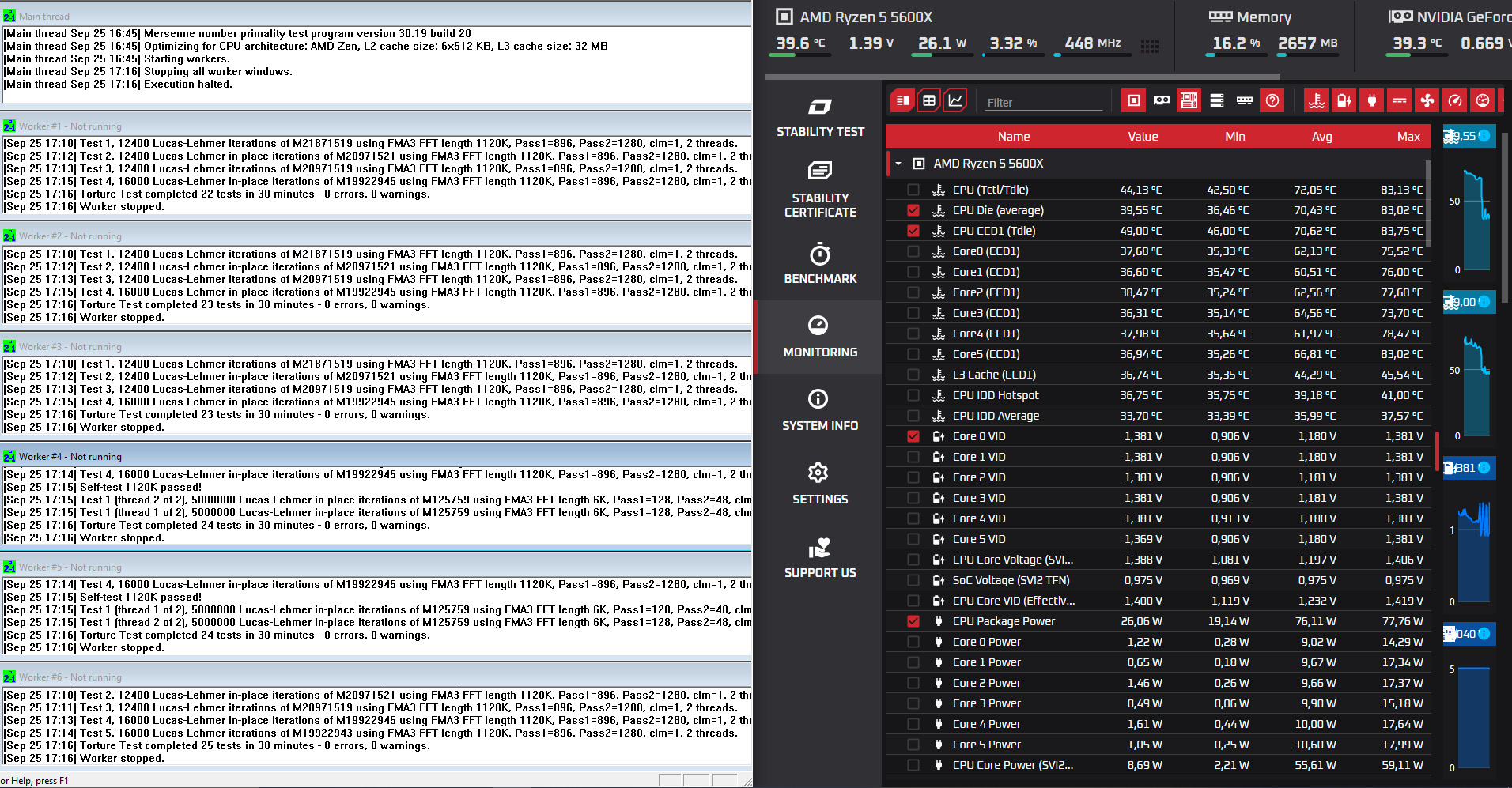1512x788 pixels.
Task: Switch to the list view layout icon
Action: (903, 100)
